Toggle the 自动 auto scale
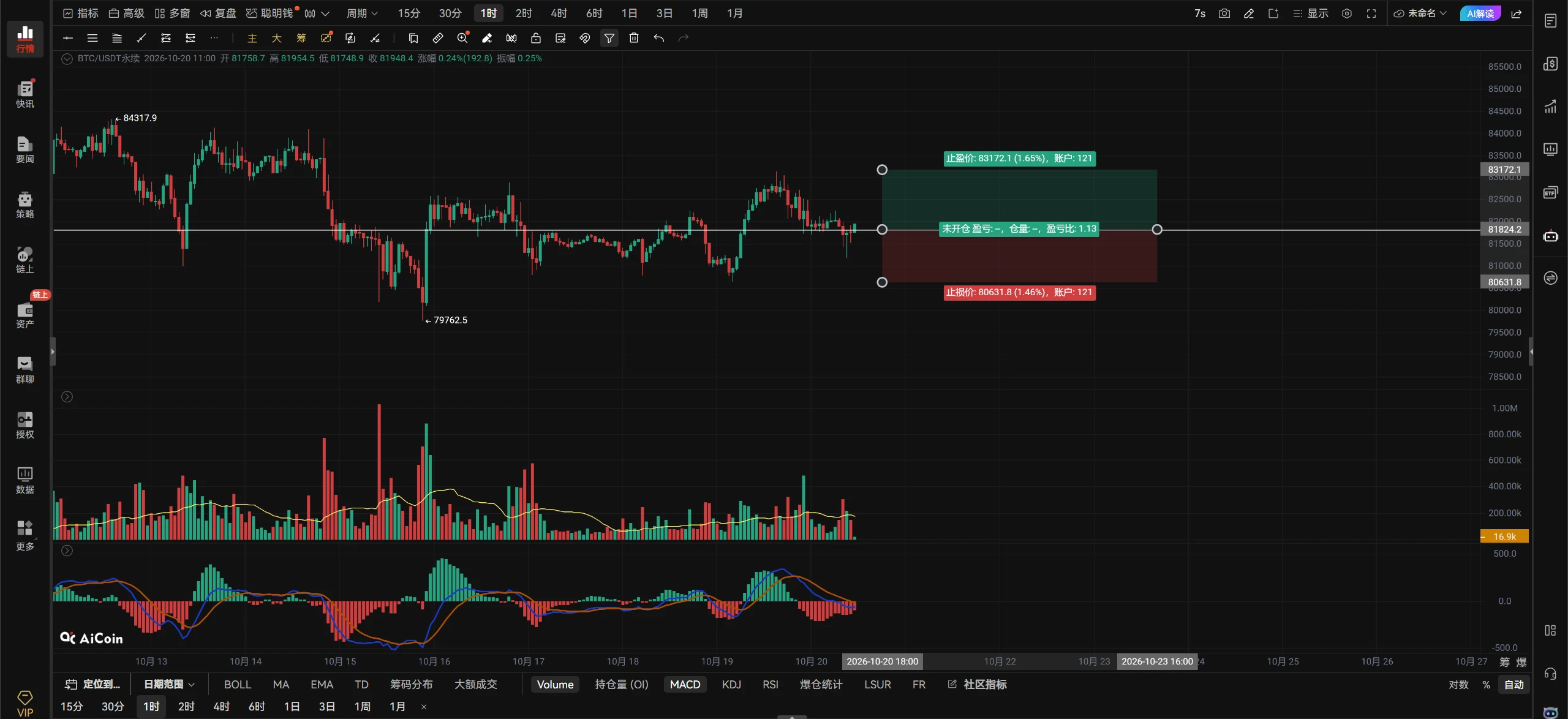1568x719 pixels. click(x=1514, y=684)
